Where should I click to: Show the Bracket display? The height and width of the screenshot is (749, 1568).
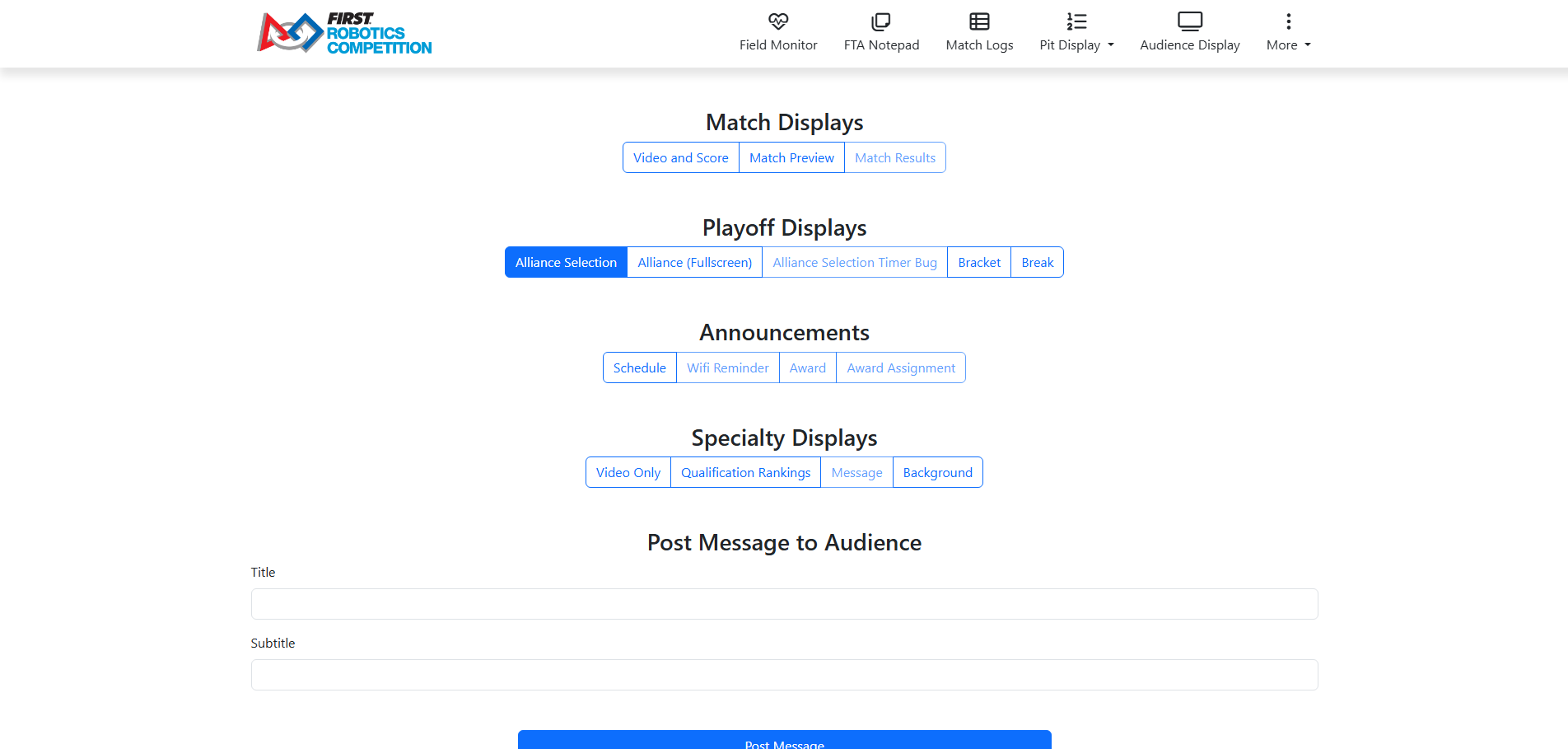979,262
